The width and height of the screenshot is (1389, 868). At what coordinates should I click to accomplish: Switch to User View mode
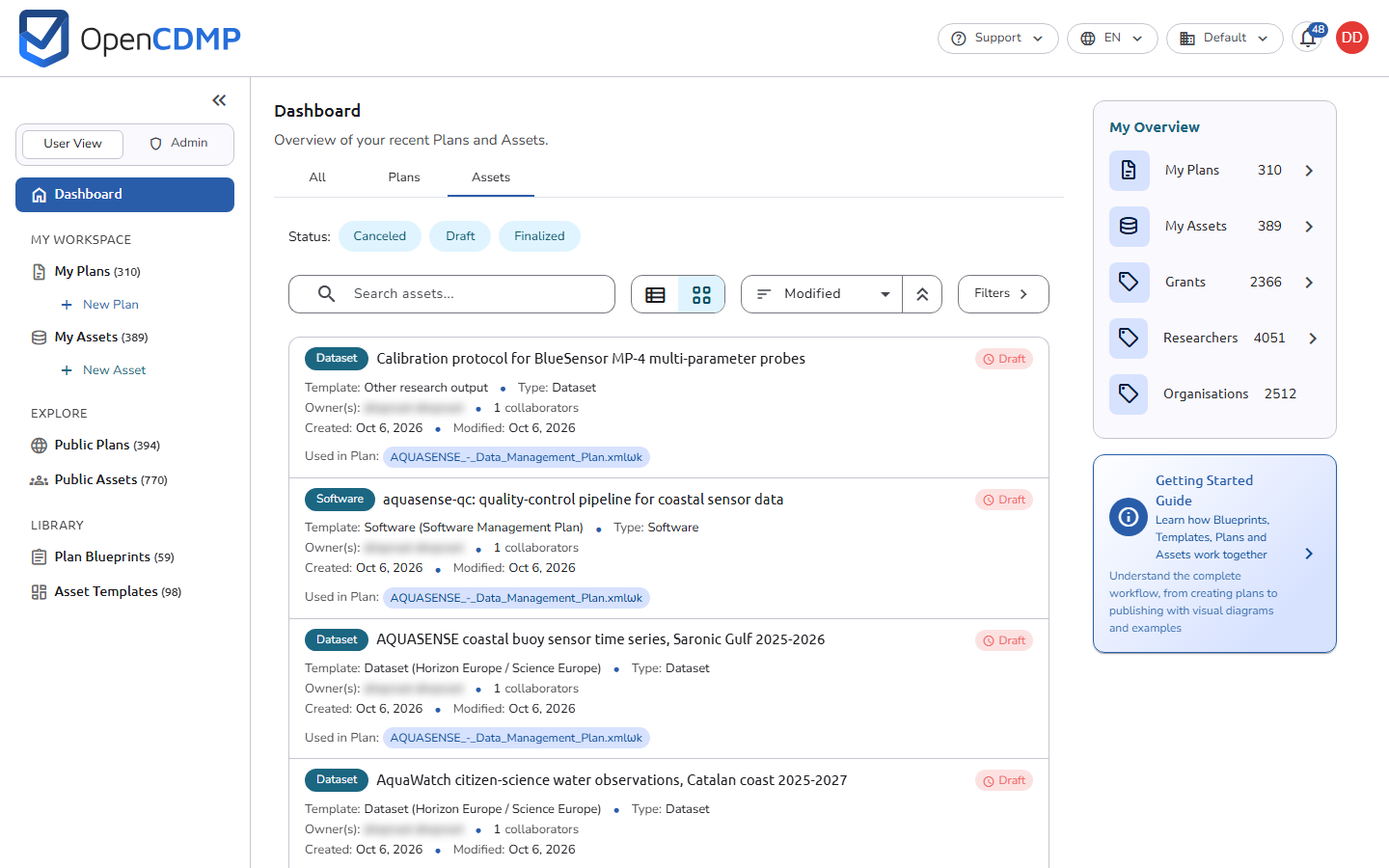pyautogui.click(x=72, y=144)
